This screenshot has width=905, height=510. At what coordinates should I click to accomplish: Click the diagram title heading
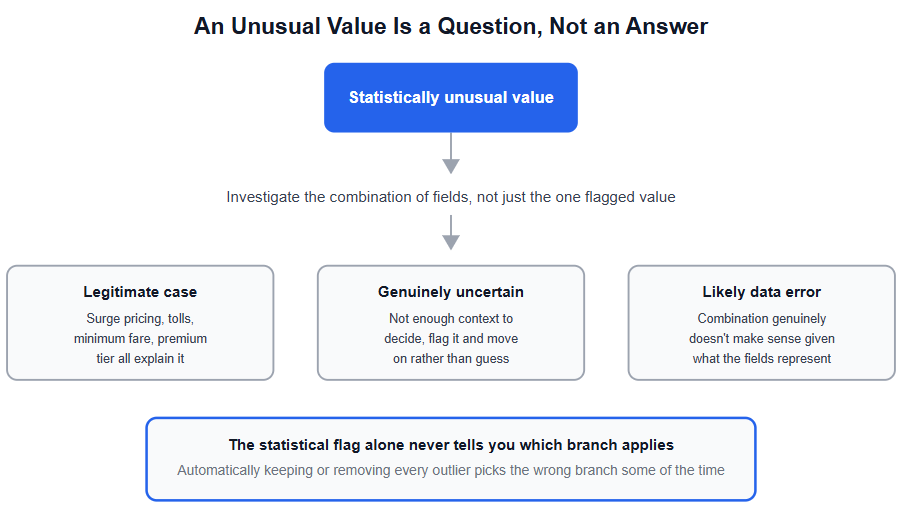coord(451,27)
